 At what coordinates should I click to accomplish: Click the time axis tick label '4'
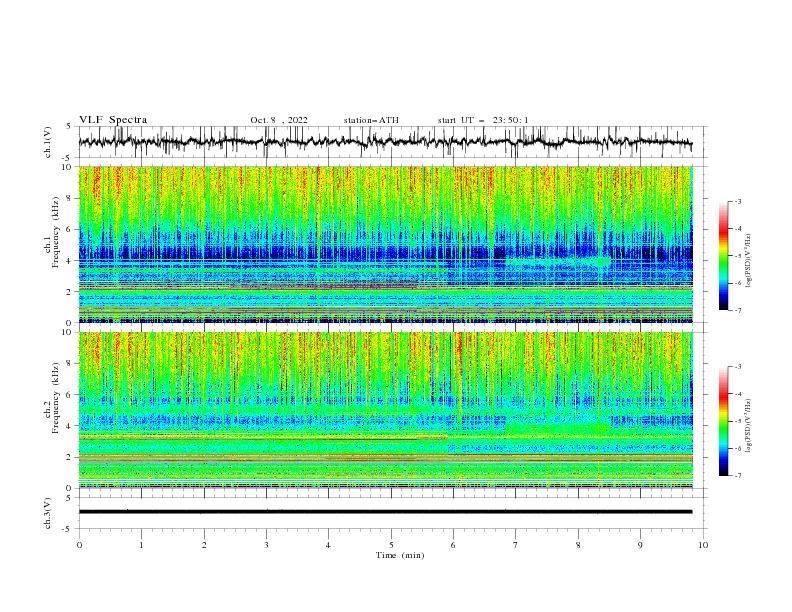[x=328, y=545]
